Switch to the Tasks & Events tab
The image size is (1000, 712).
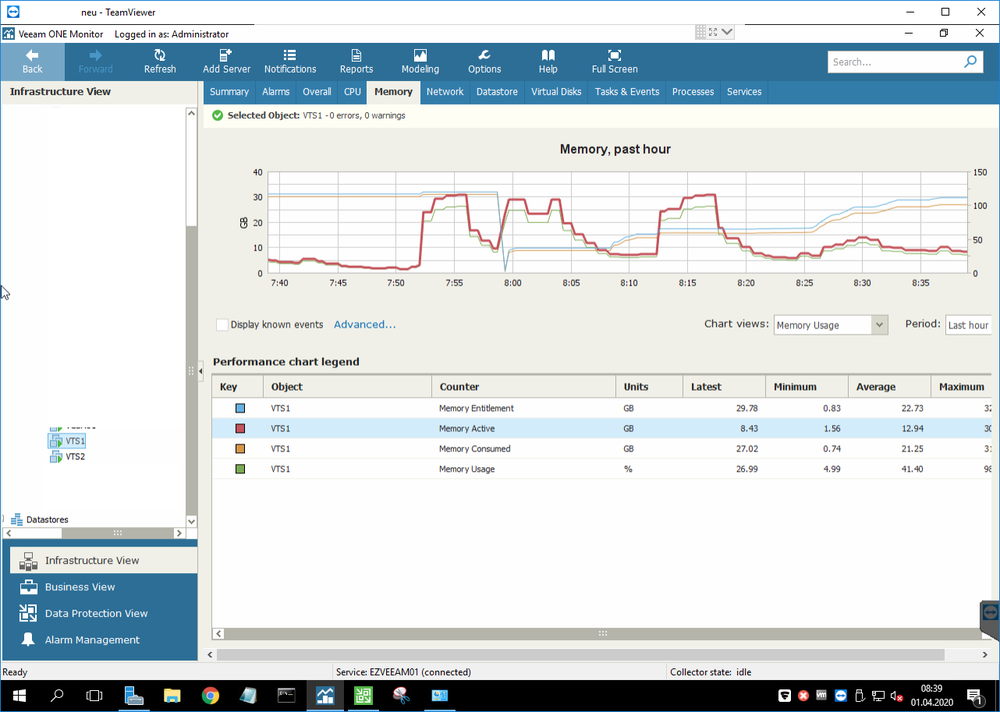[x=627, y=92]
